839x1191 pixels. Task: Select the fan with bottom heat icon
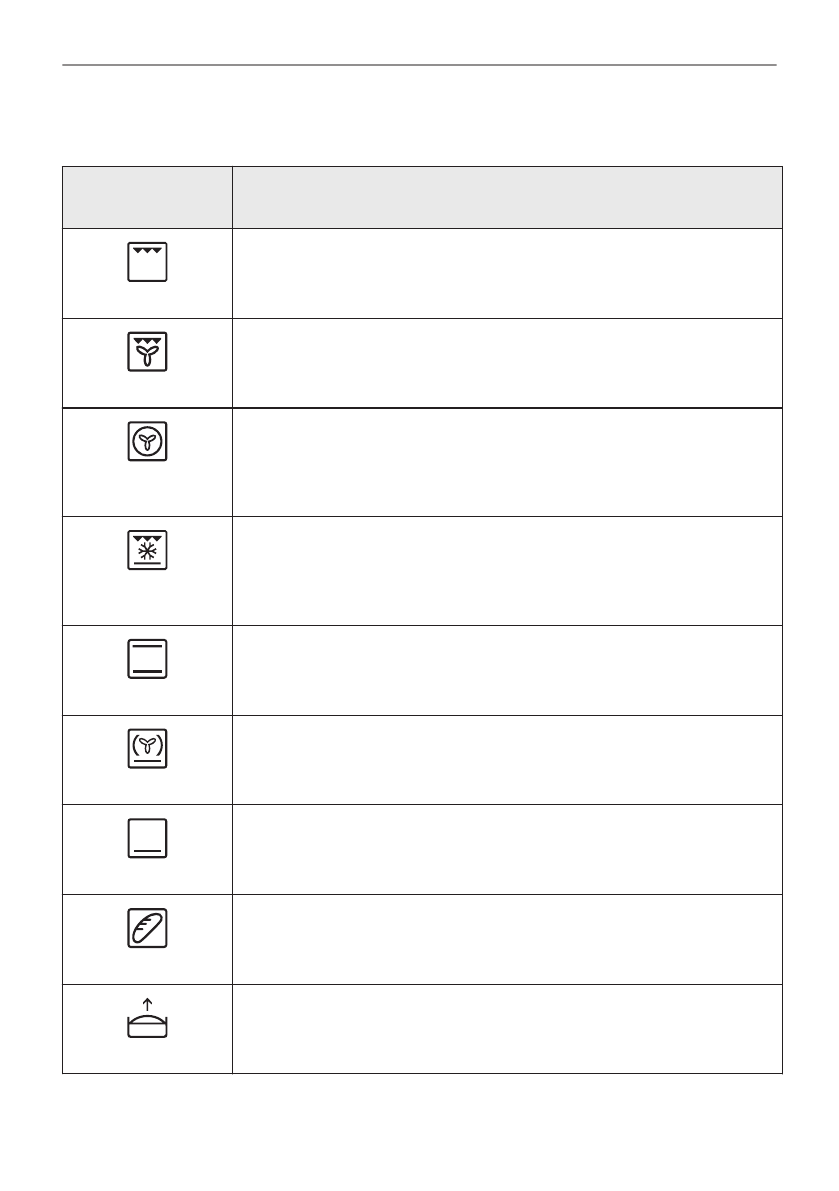pos(147,749)
